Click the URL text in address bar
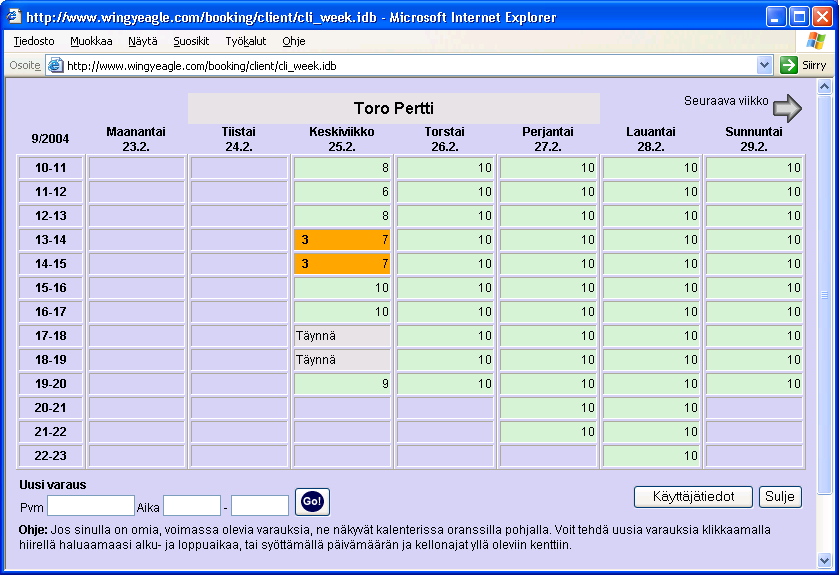This screenshot has width=839, height=575. (202, 66)
